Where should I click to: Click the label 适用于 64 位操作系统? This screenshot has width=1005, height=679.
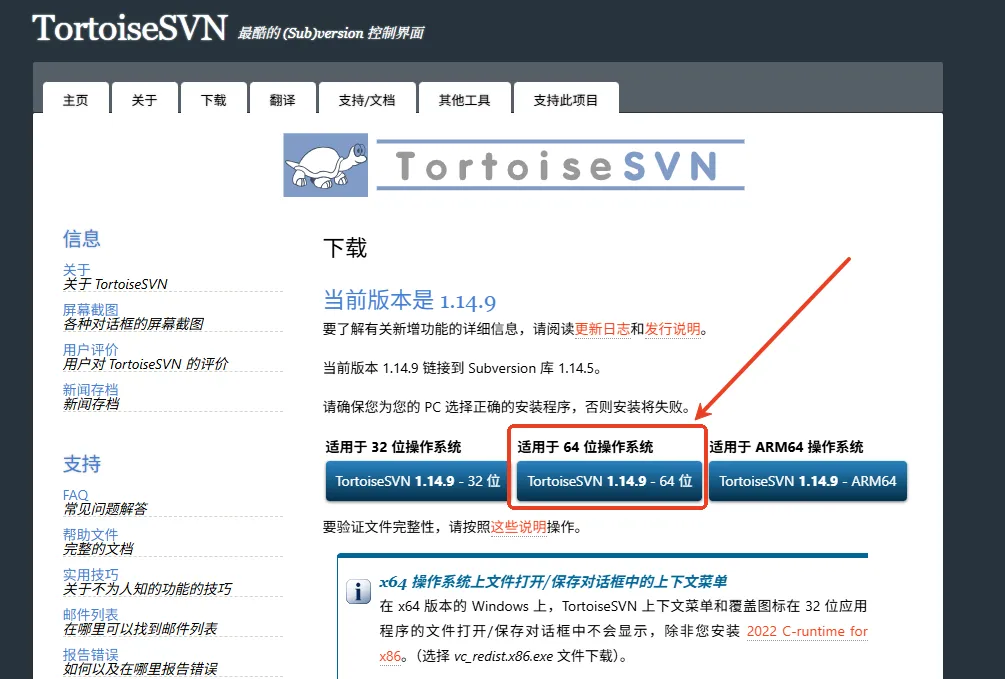coord(585,447)
